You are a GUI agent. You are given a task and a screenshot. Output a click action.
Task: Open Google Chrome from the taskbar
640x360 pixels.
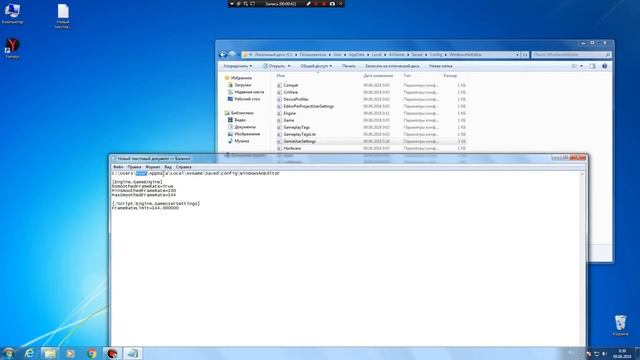(x=91, y=353)
